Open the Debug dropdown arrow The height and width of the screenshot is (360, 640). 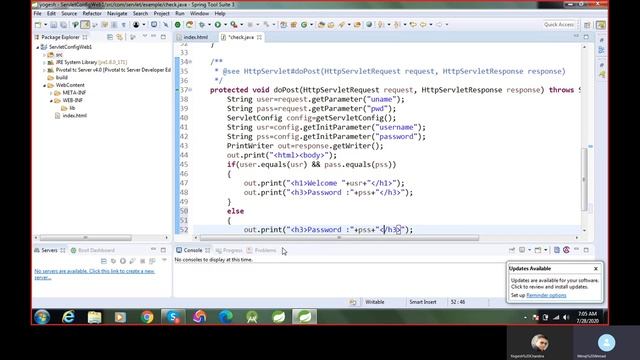coord(209,25)
